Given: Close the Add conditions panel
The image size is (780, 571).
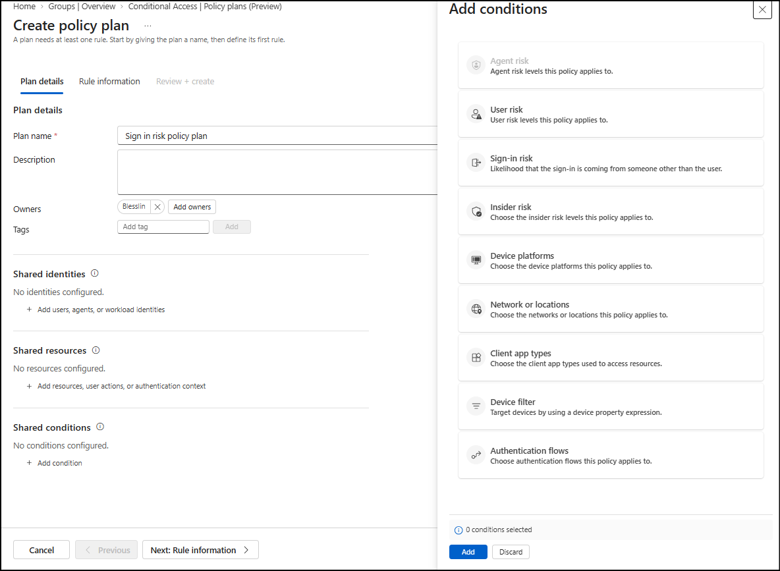Looking at the screenshot, I should 762,9.
